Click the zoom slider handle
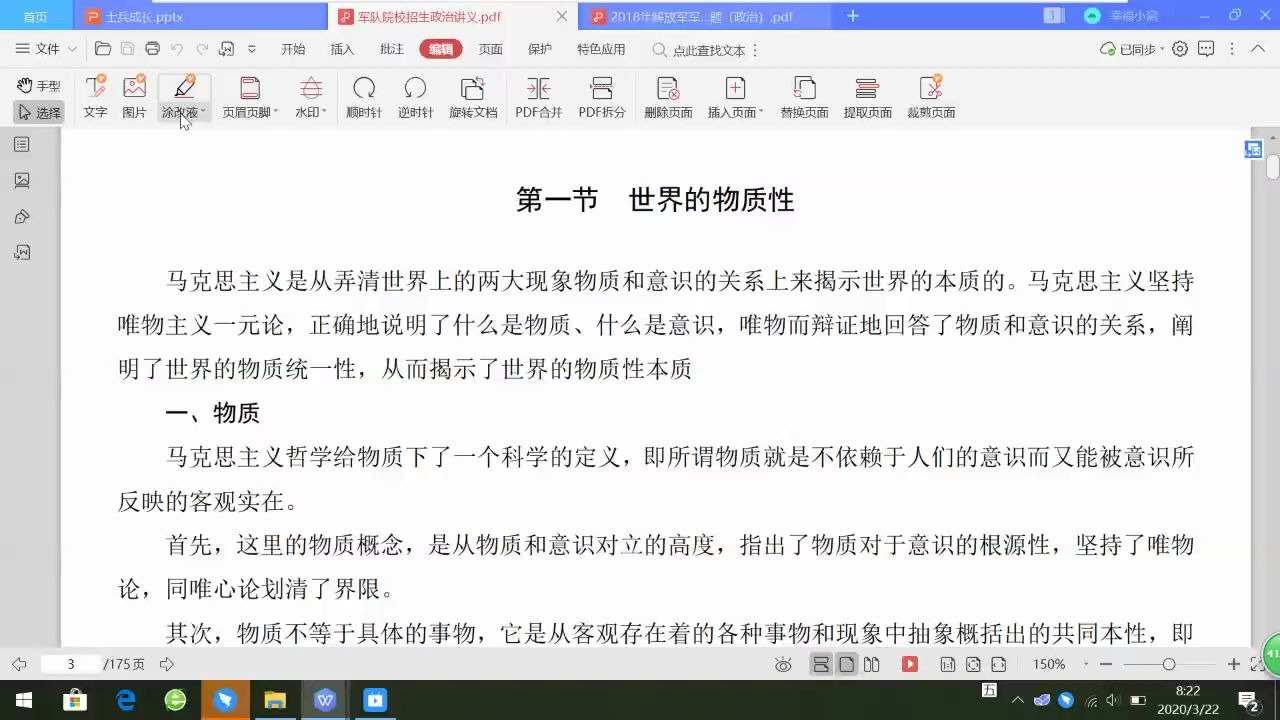 tap(1168, 664)
